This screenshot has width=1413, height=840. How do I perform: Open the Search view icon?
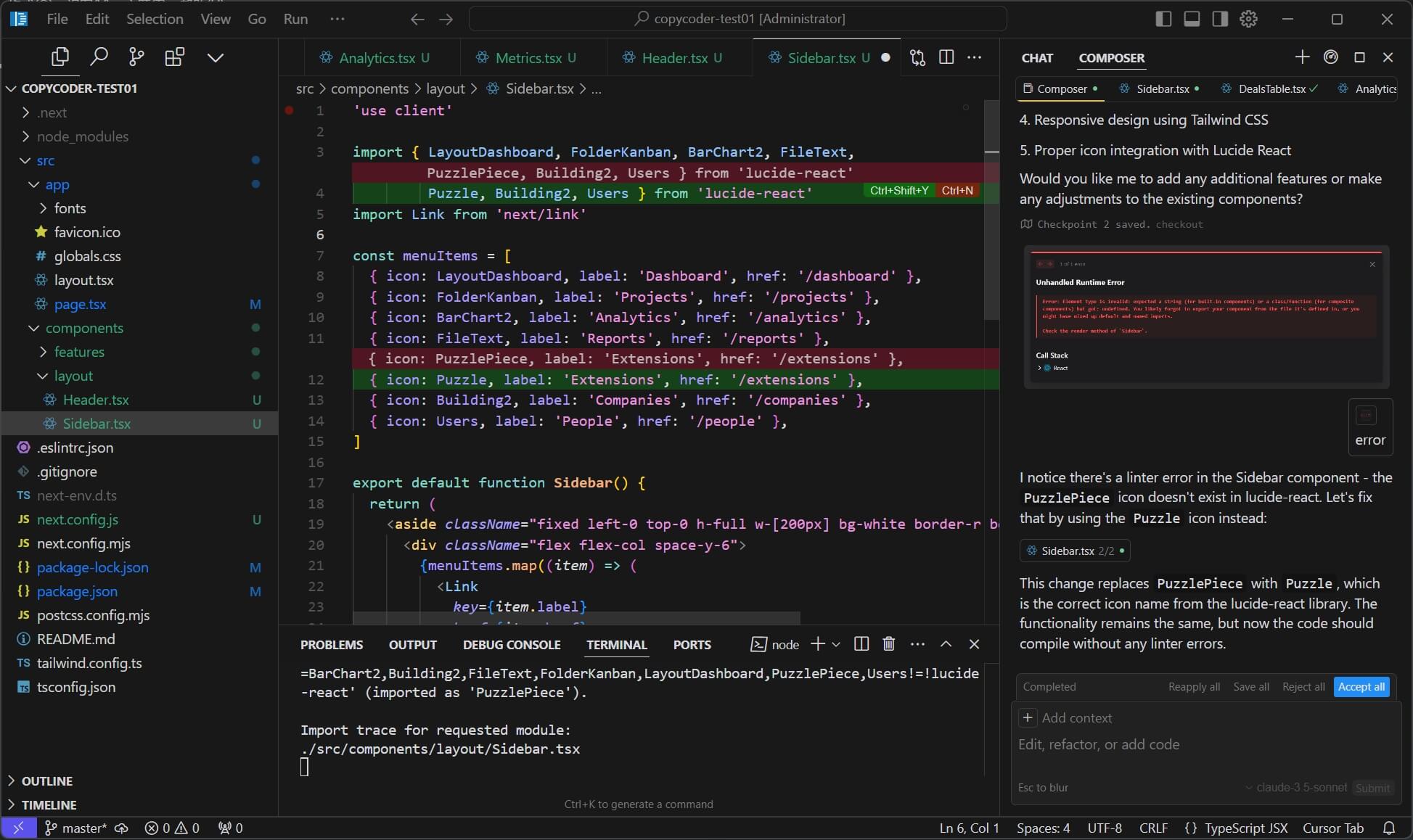(99, 57)
